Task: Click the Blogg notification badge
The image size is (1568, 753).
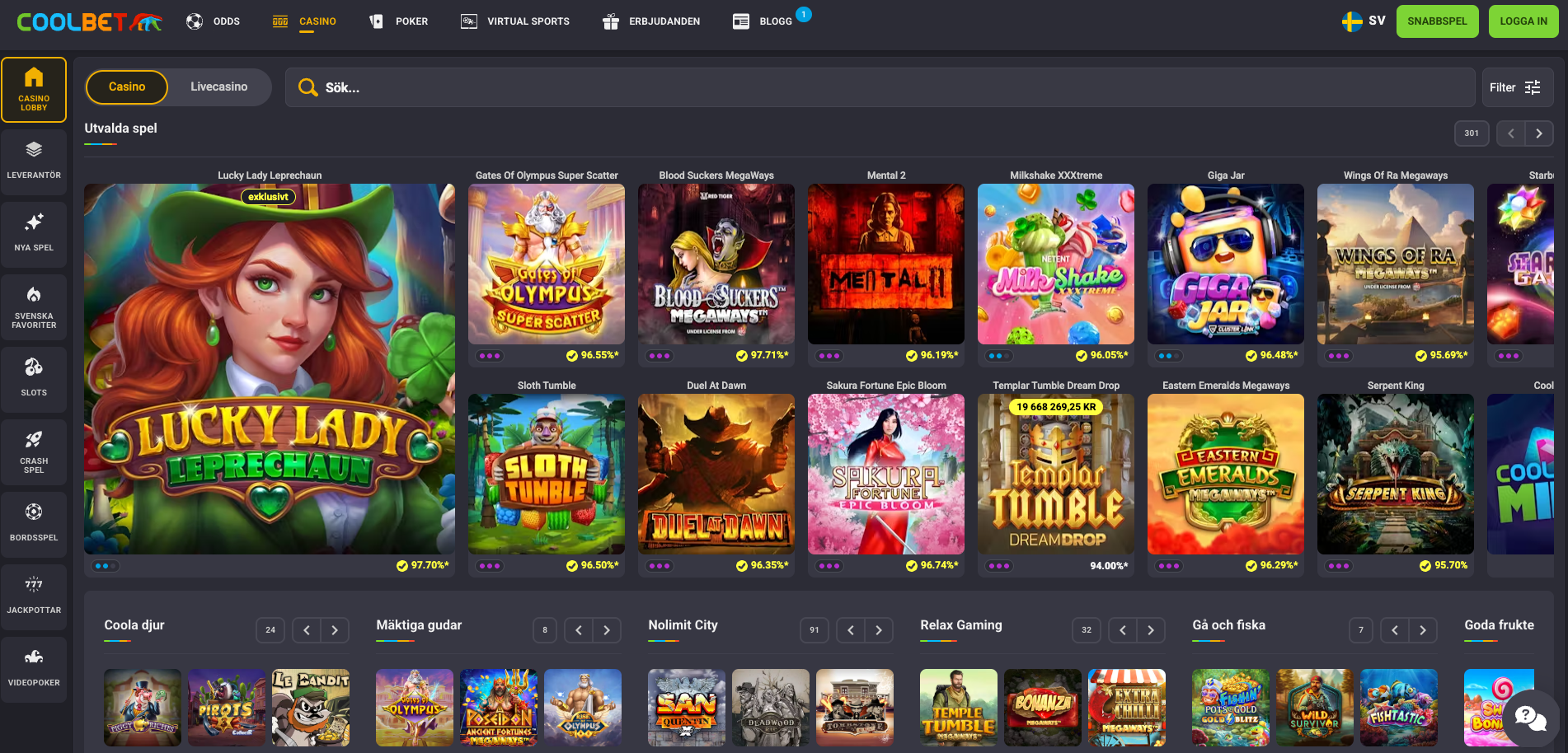Action: click(x=804, y=14)
